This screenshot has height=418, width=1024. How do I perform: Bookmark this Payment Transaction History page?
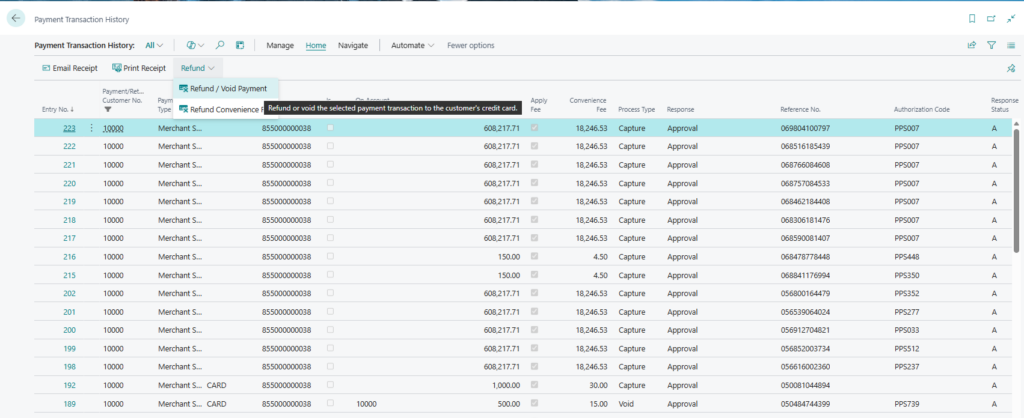pos(972,19)
